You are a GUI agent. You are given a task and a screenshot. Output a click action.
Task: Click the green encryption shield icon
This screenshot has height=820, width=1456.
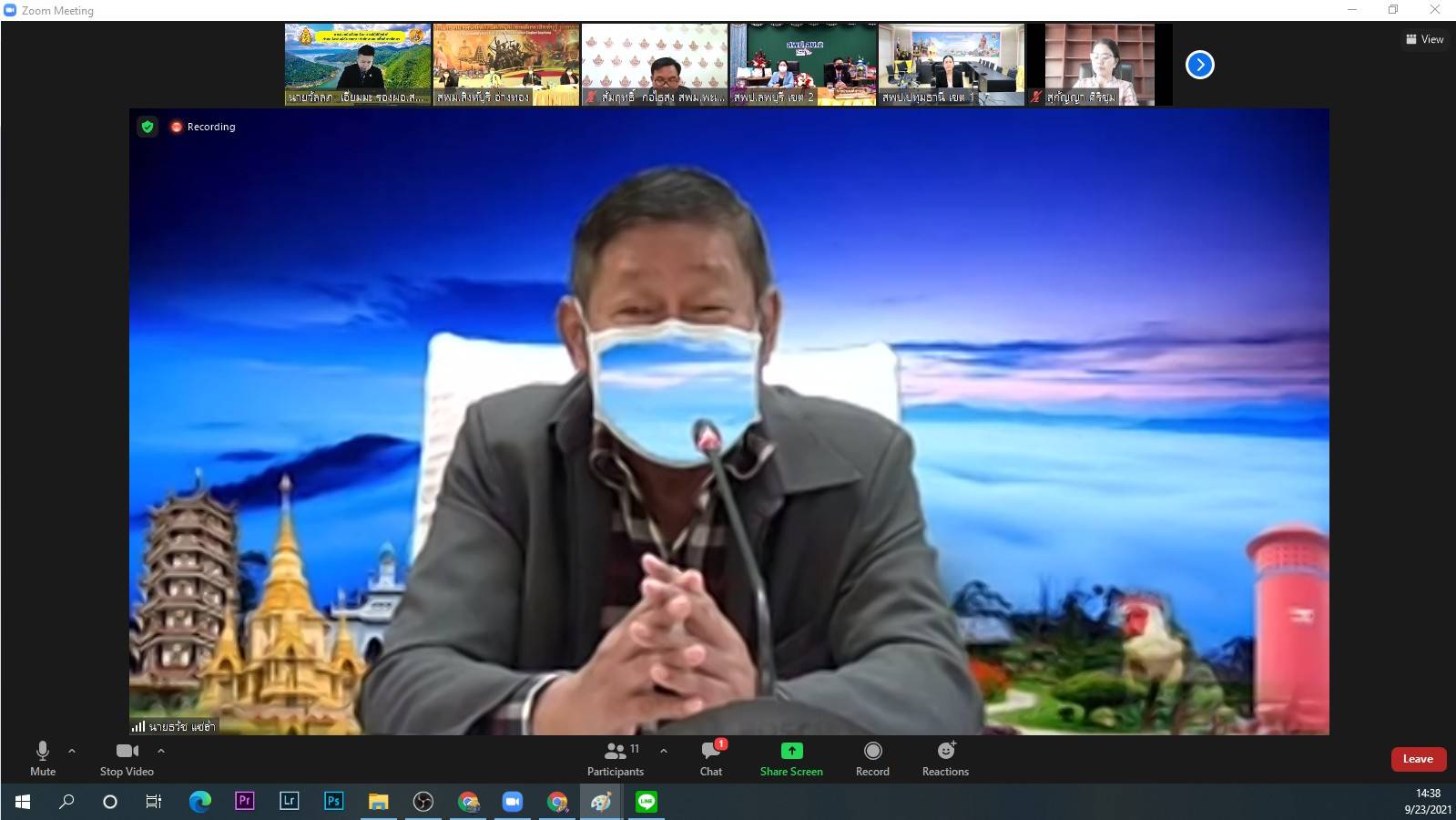(x=148, y=127)
